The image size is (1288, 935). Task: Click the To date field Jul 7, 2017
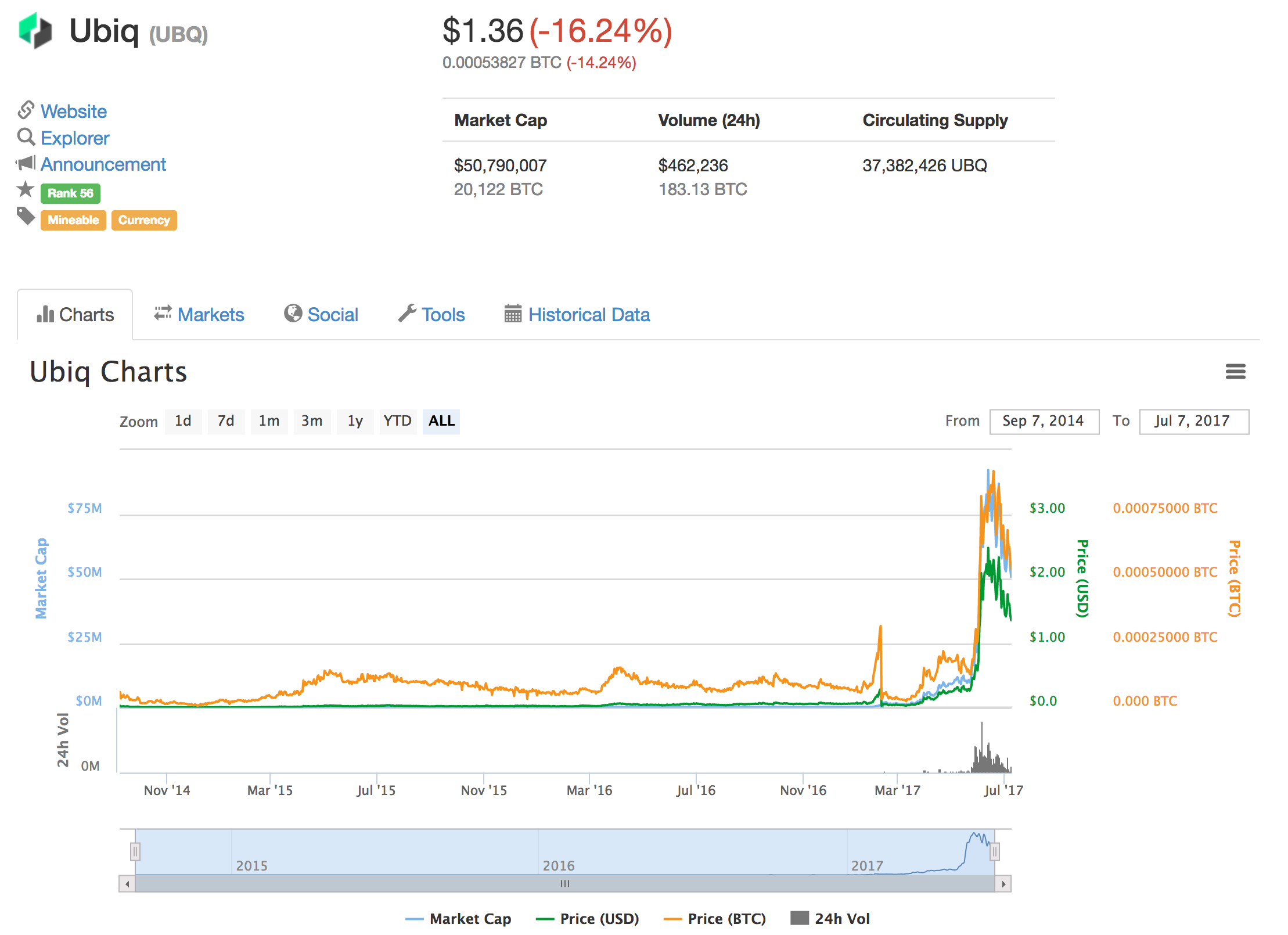pos(1194,421)
